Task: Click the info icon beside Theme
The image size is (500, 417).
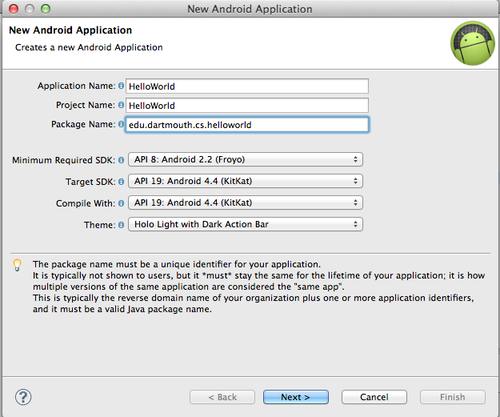Action: 121,225
